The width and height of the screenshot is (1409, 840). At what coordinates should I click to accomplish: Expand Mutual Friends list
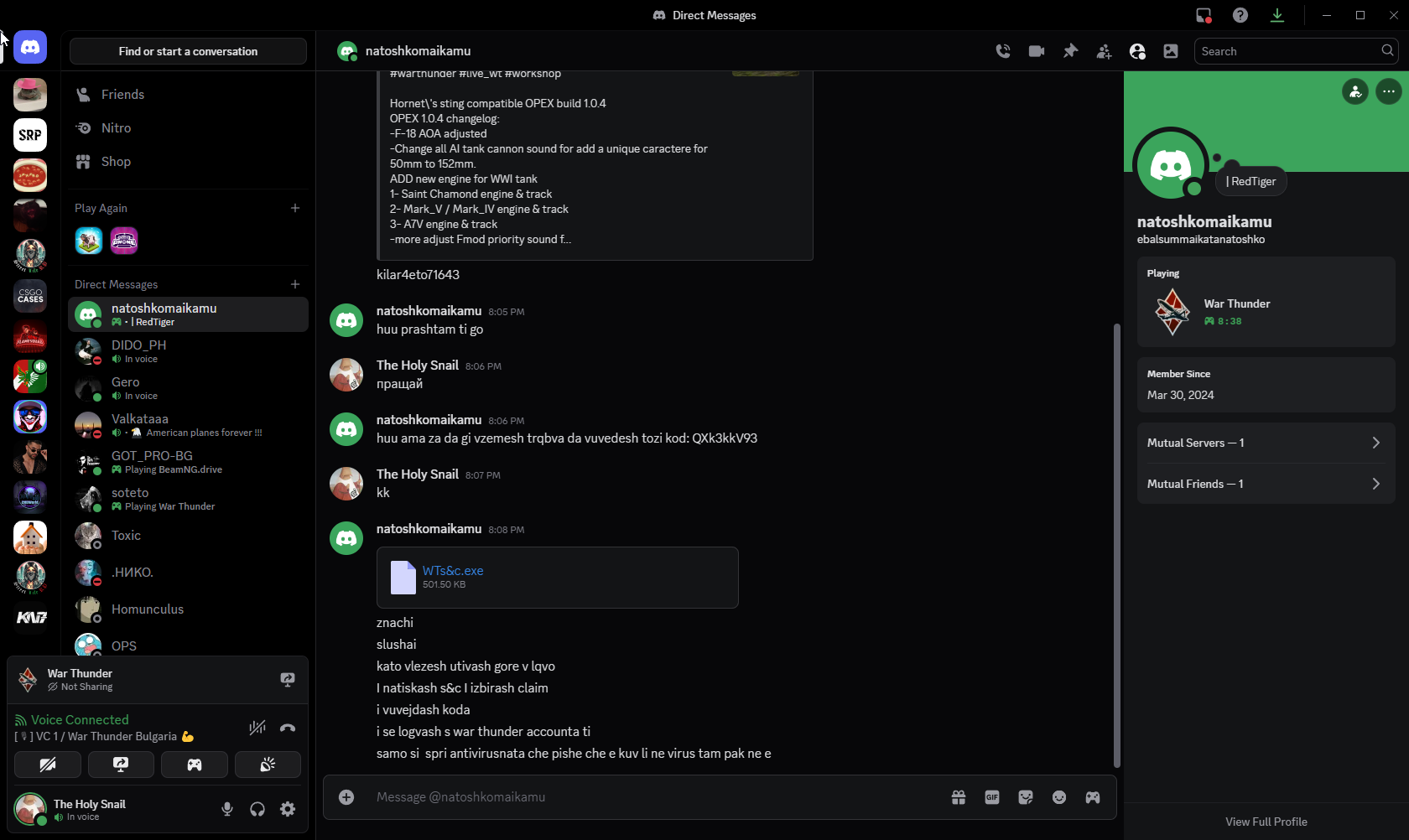click(1266, 484)
